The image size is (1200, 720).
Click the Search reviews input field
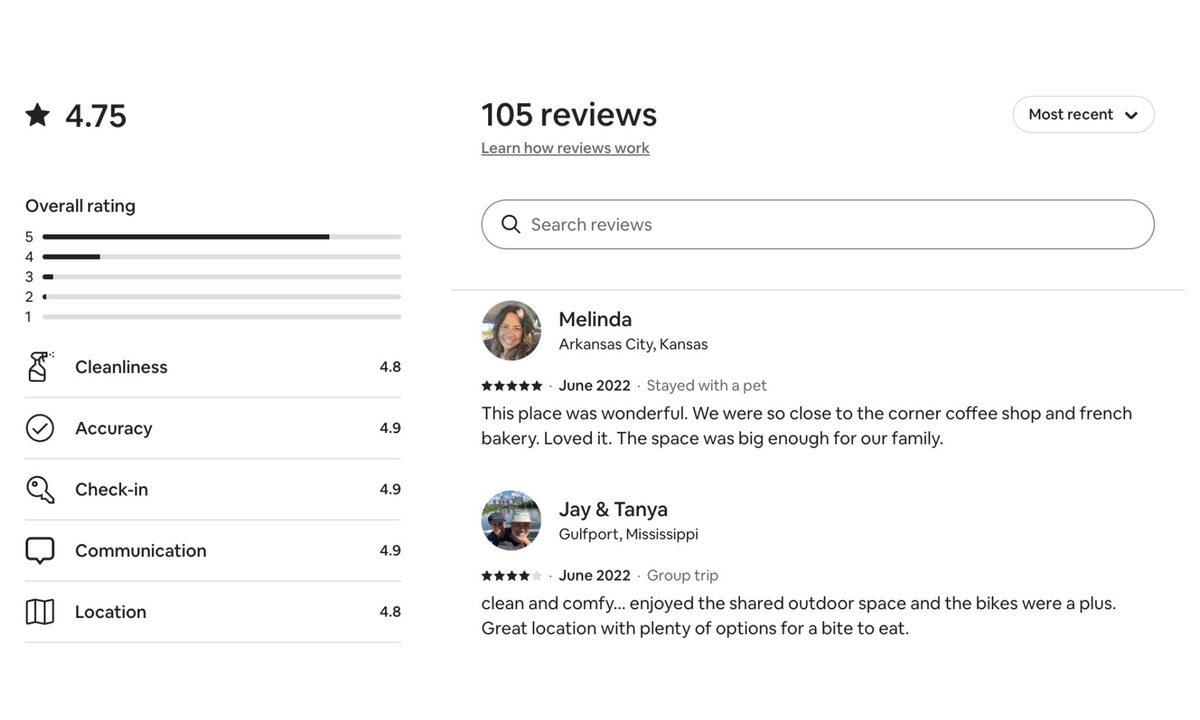point(830,224)
